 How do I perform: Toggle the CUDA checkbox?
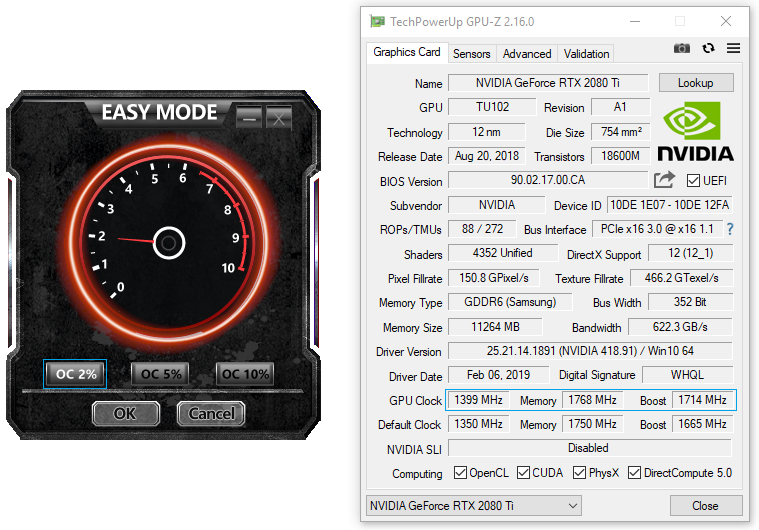[x=523, y=472]
